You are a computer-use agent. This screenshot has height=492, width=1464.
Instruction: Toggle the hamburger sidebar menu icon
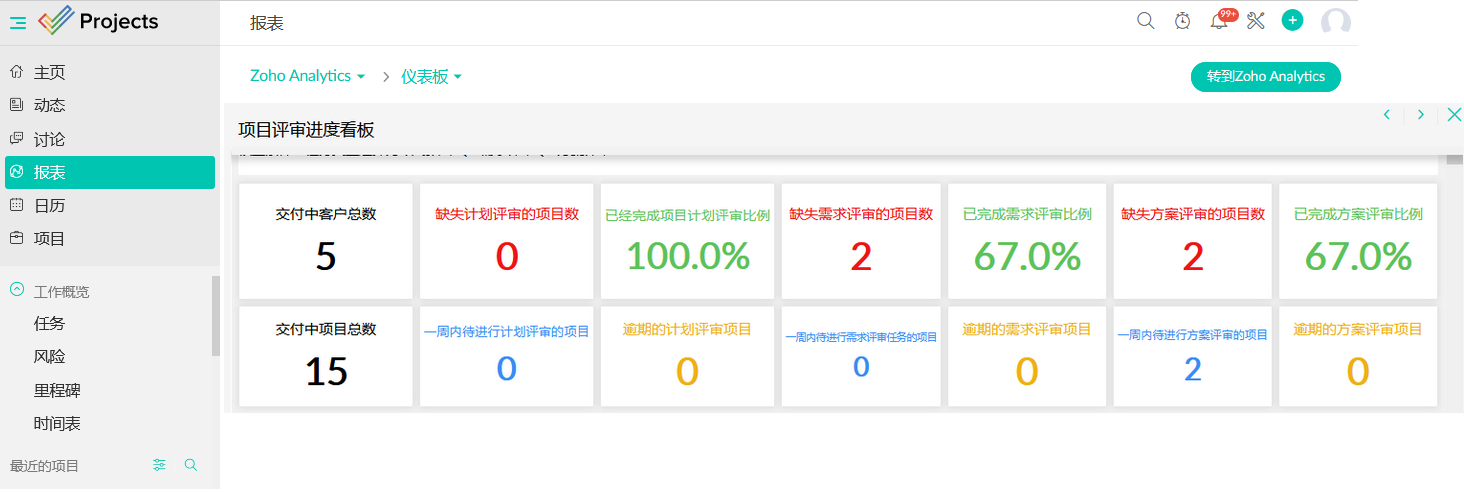pyautogui.click(x=18, y=22)
